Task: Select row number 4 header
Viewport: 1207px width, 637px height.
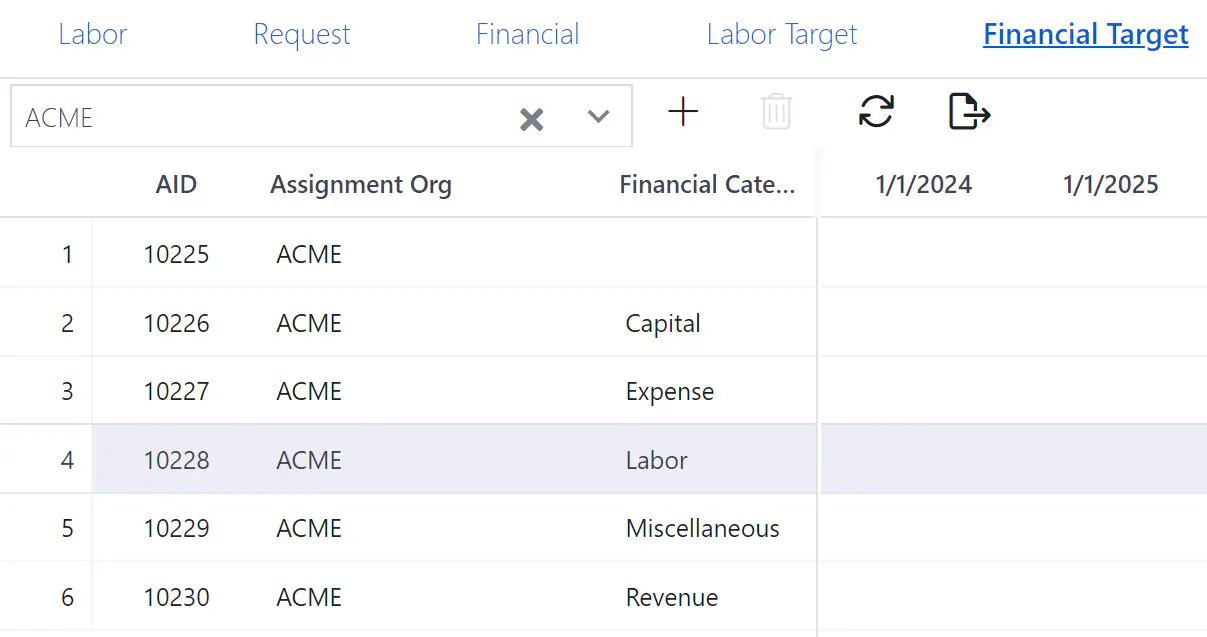Action: (x=67, y=460)
